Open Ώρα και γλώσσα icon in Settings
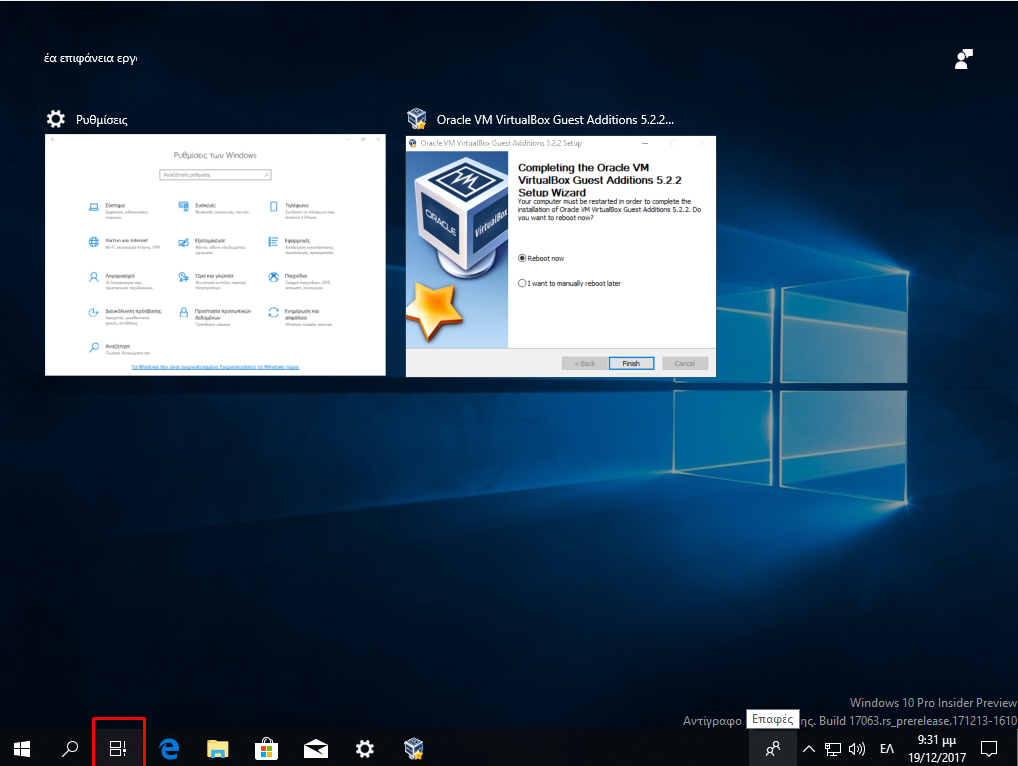Viewport: 1018px width, 766px height. pyautogui.click(x=184, y=277)
